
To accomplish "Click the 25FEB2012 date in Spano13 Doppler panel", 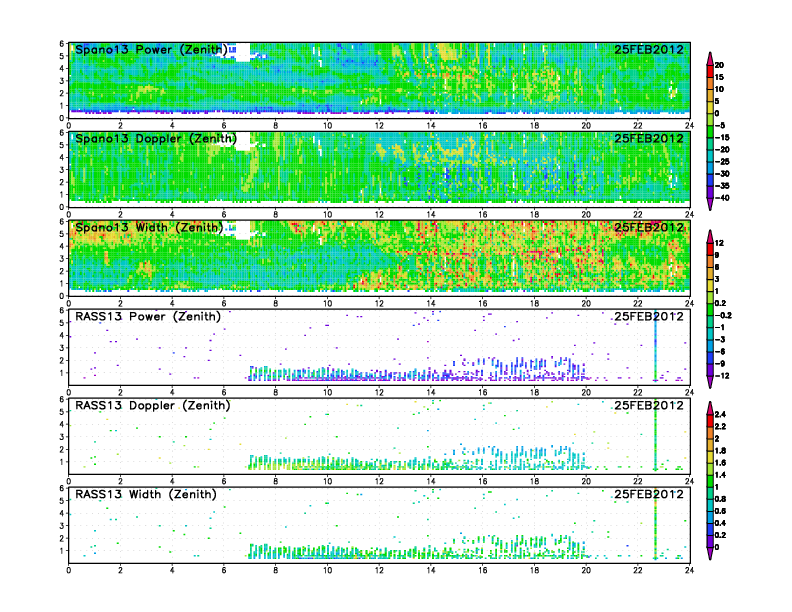I will 649,138.
